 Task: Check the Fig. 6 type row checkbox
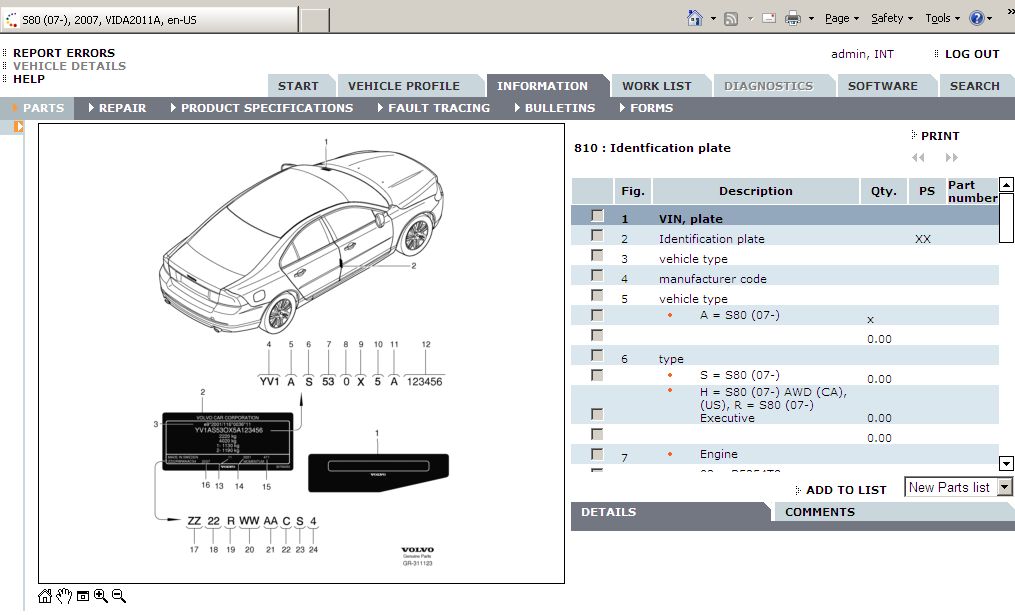click(x=597, y=355)
